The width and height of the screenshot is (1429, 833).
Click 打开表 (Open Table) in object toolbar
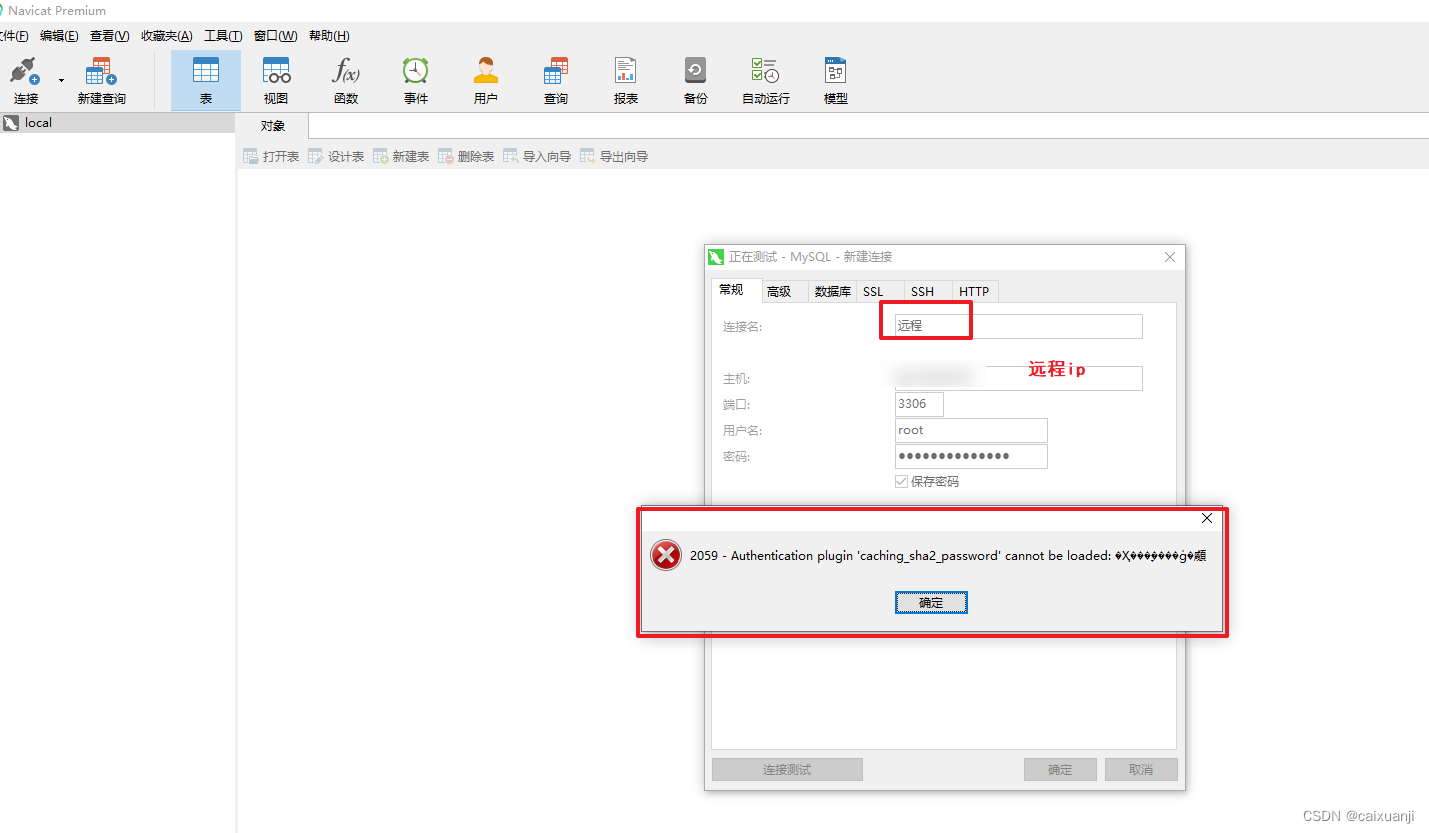coord(271,157)
